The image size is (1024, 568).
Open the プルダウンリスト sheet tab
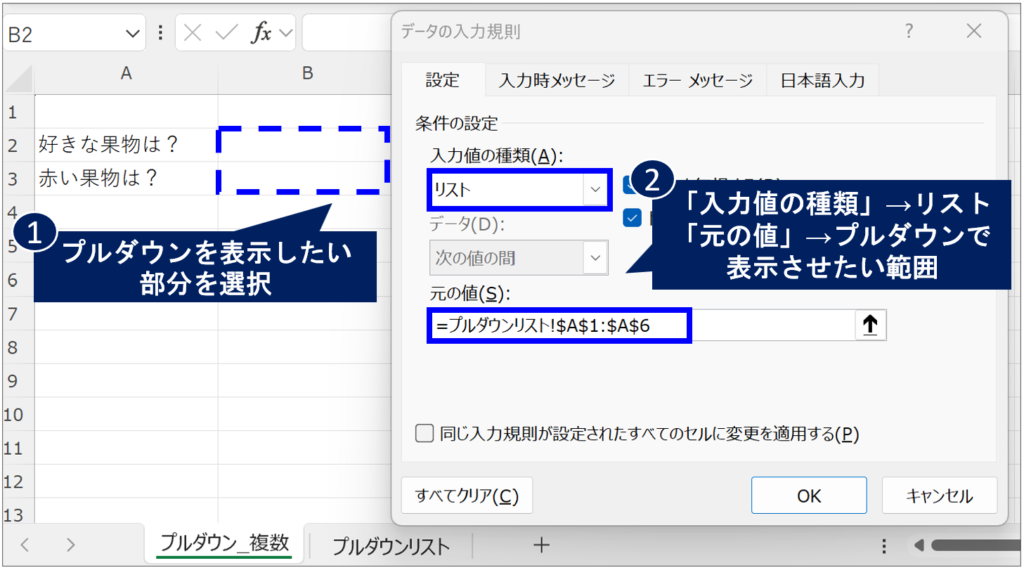(x=390, y=546)
